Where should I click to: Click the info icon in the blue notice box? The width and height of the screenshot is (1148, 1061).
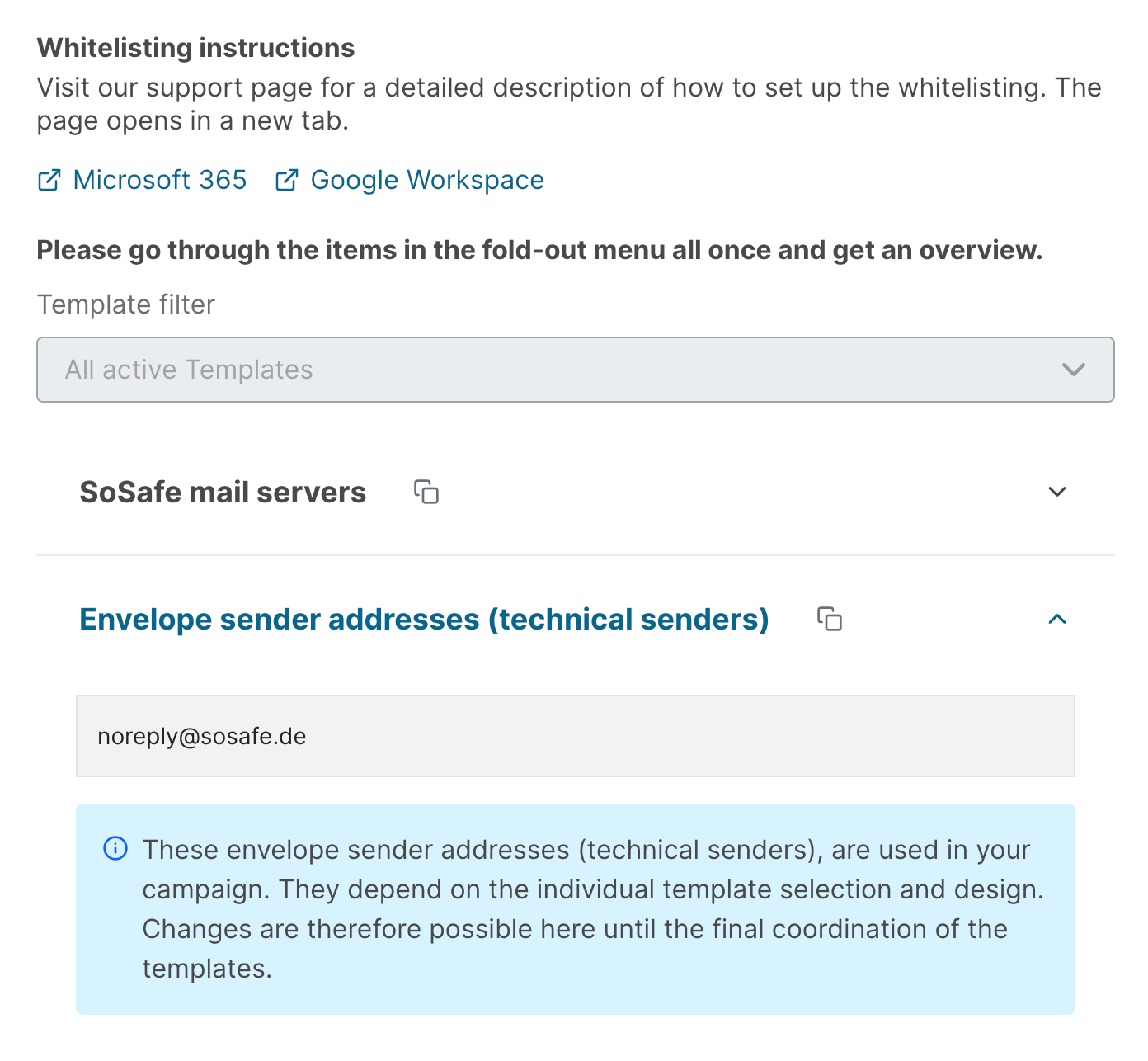point(115,849)
